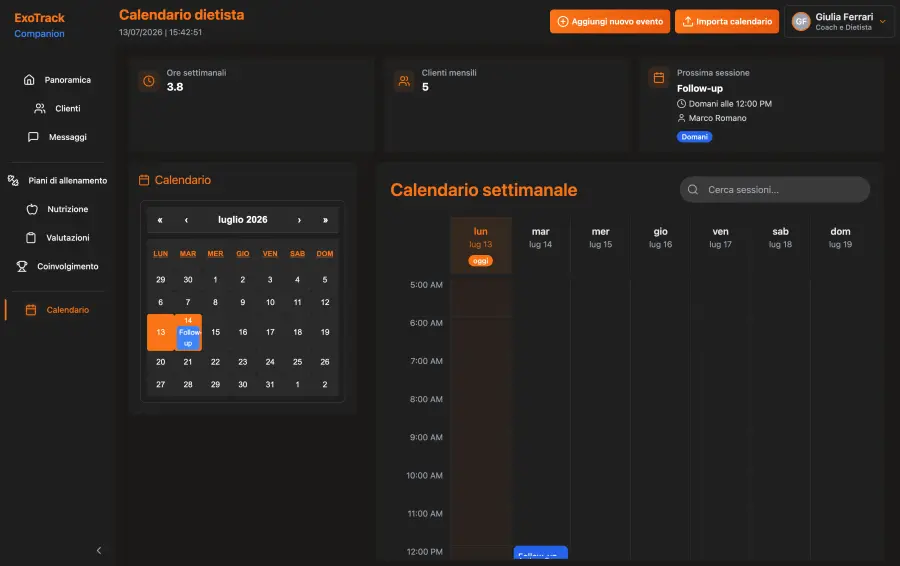Click the GF avatar

click(x=801, y=22)
